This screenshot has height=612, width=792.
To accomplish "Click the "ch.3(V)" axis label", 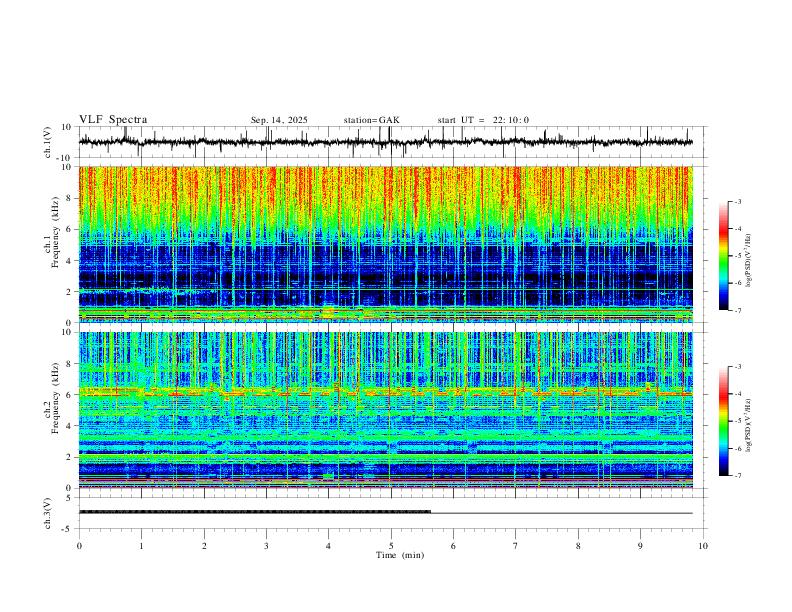I will click(48, 513).
